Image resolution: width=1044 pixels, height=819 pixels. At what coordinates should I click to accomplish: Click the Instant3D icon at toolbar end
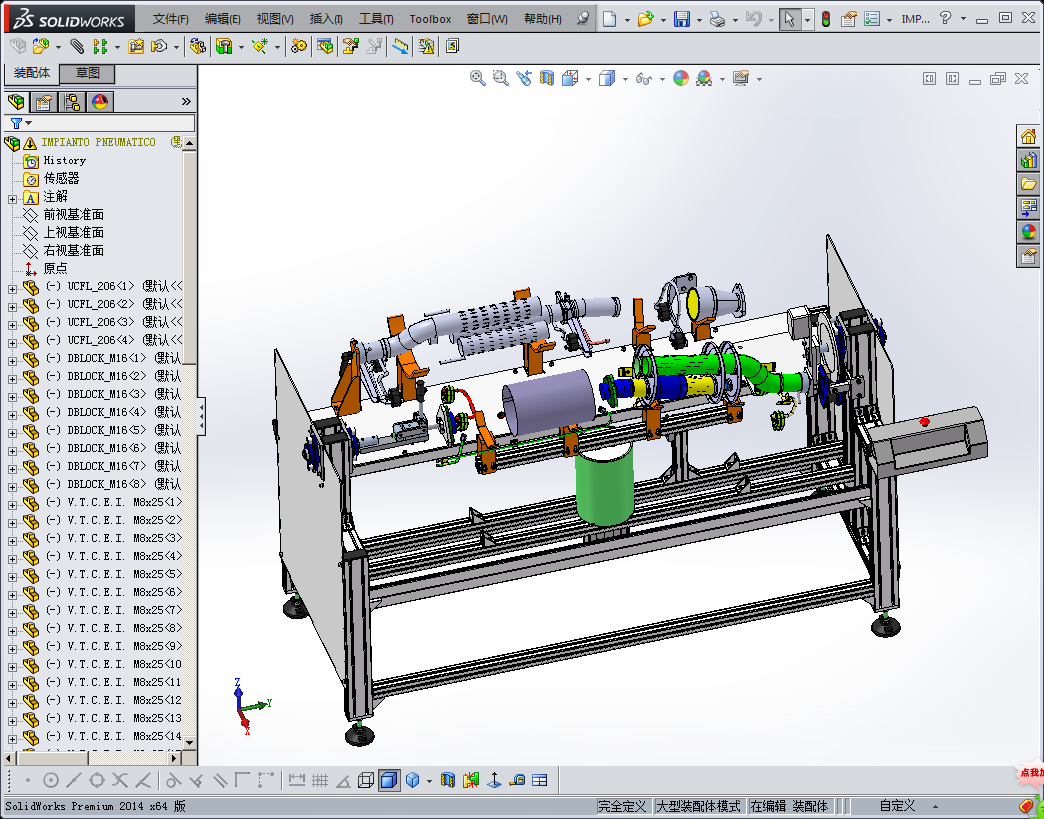point(452,46)
